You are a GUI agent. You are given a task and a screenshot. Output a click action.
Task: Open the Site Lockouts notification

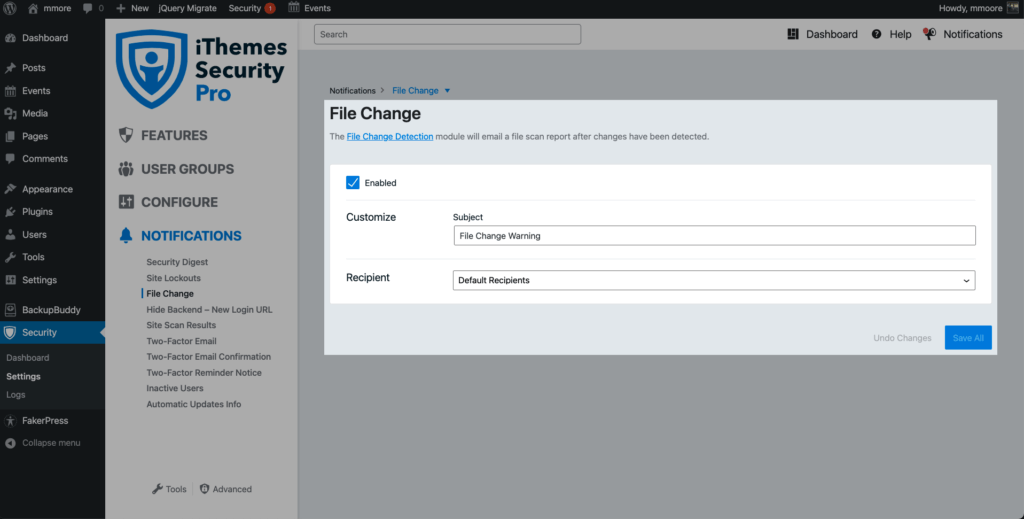pos(173,278)
